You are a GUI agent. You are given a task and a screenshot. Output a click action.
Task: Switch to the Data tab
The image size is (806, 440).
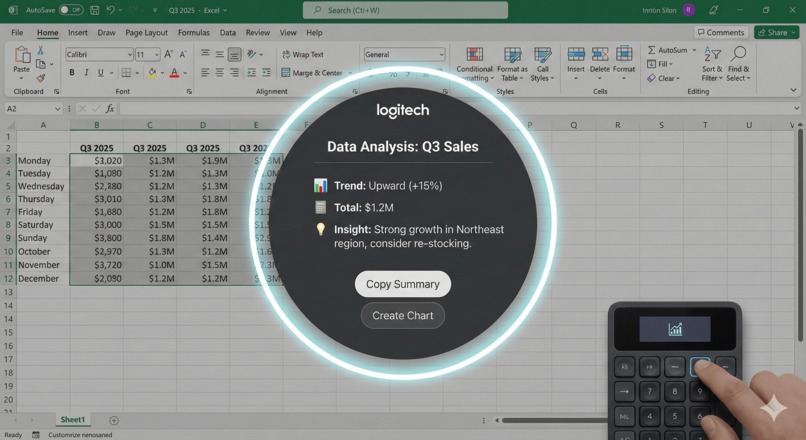(x=228, y=32)
